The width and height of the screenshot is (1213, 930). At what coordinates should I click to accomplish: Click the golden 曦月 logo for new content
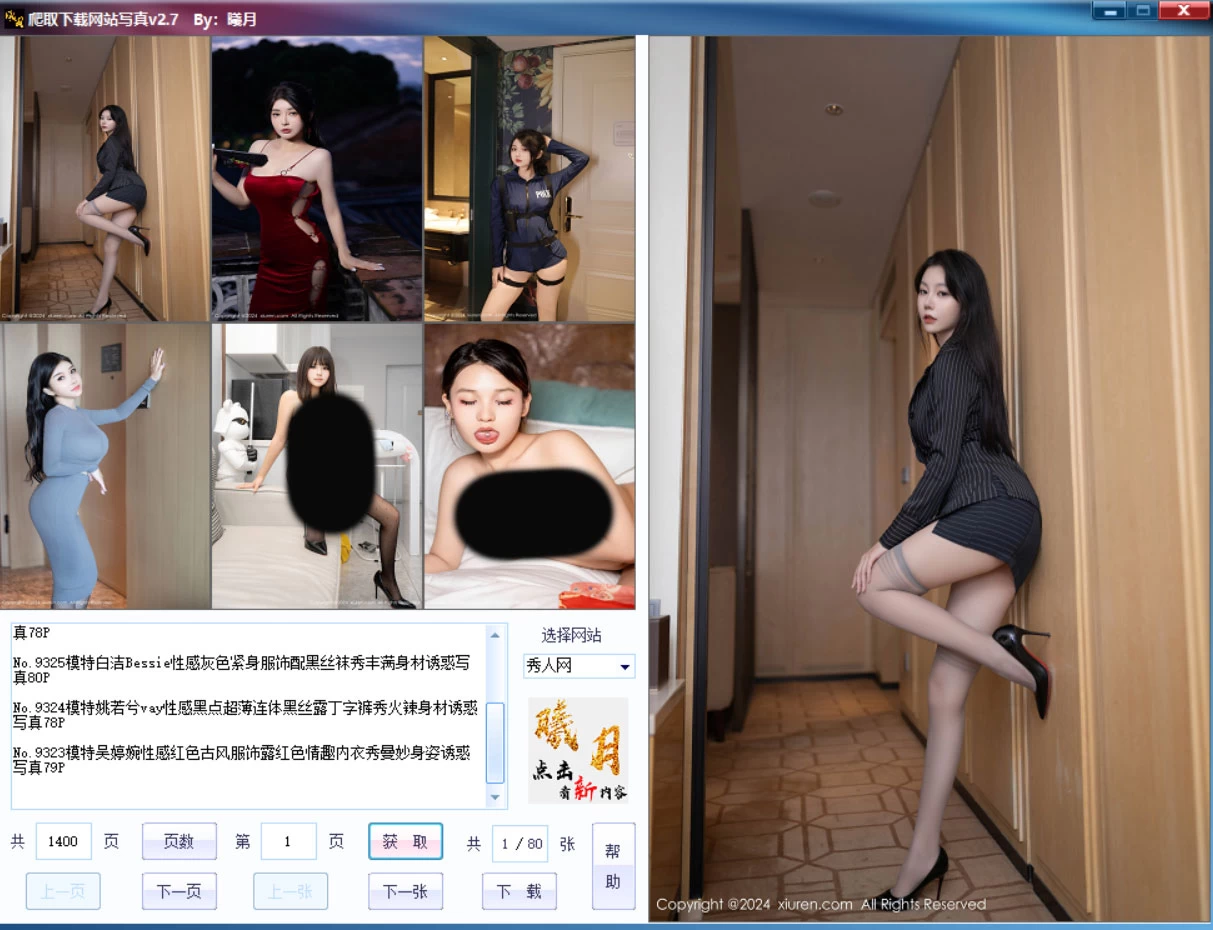point(578,751)
